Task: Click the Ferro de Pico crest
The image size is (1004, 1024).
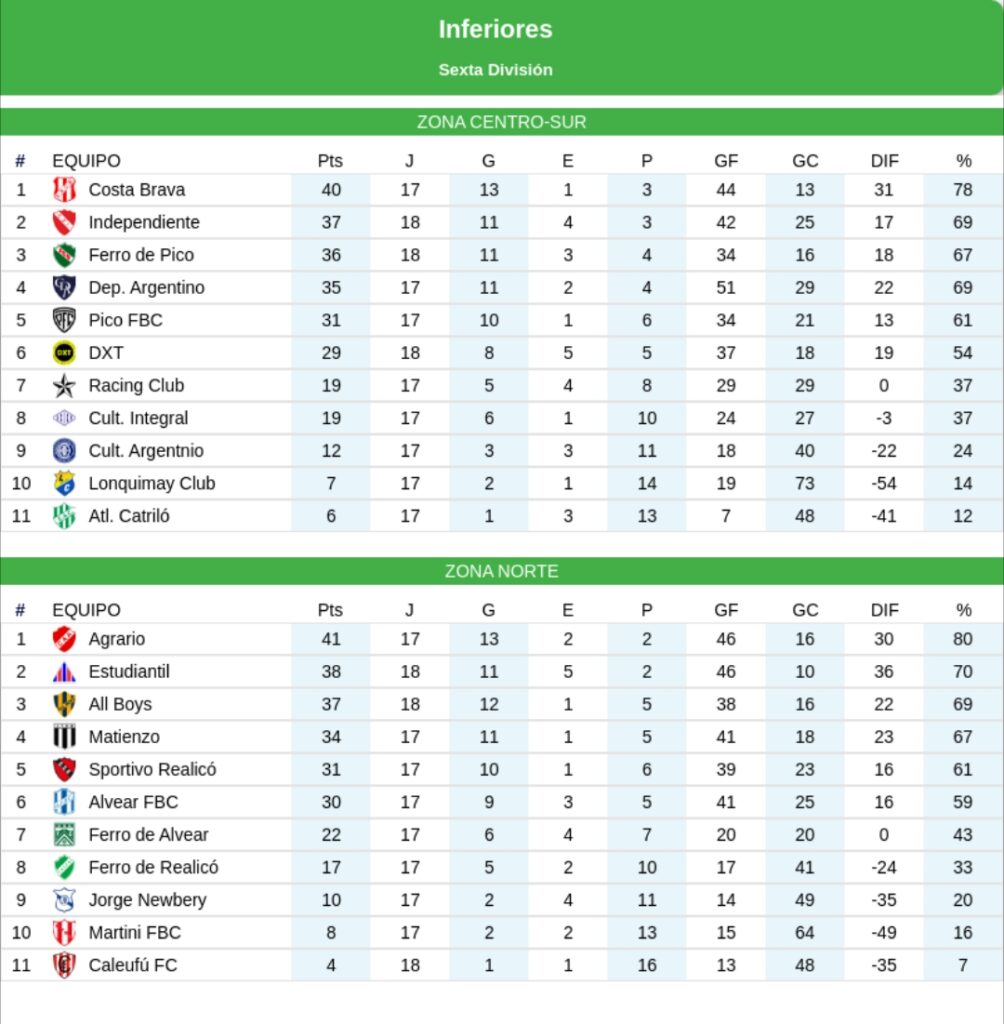Action: tap(64, 255)
